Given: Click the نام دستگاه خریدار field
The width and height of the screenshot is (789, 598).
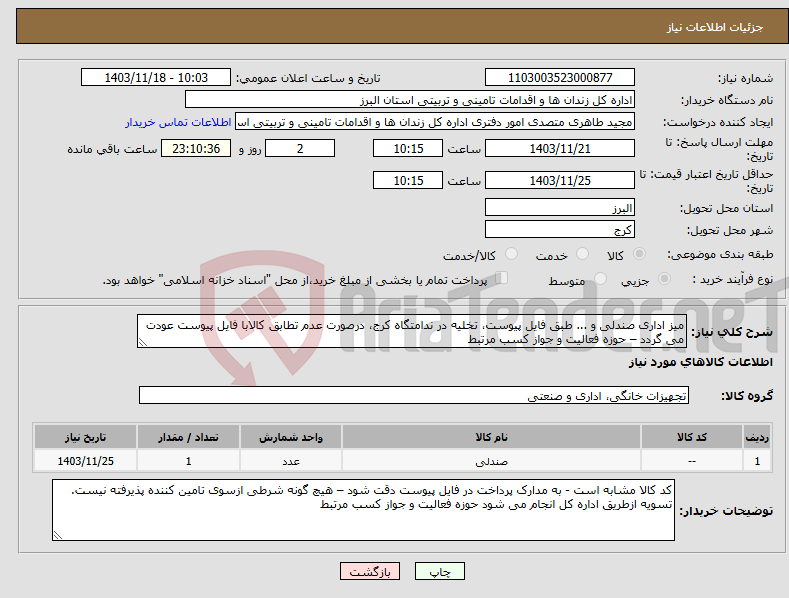Looking at the screenshot, I should (410, 100).
